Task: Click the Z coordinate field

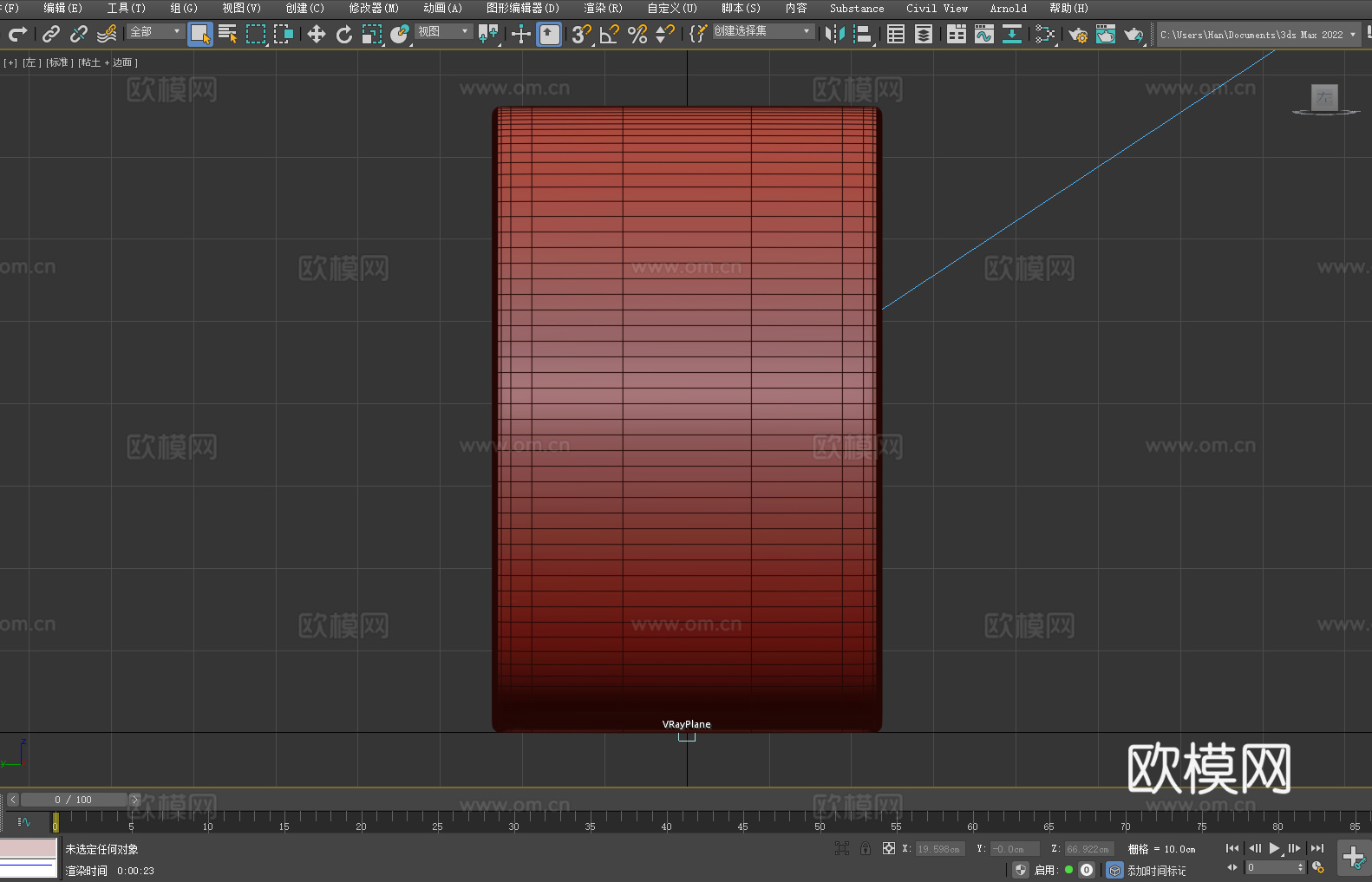Action: (1088, 849)
